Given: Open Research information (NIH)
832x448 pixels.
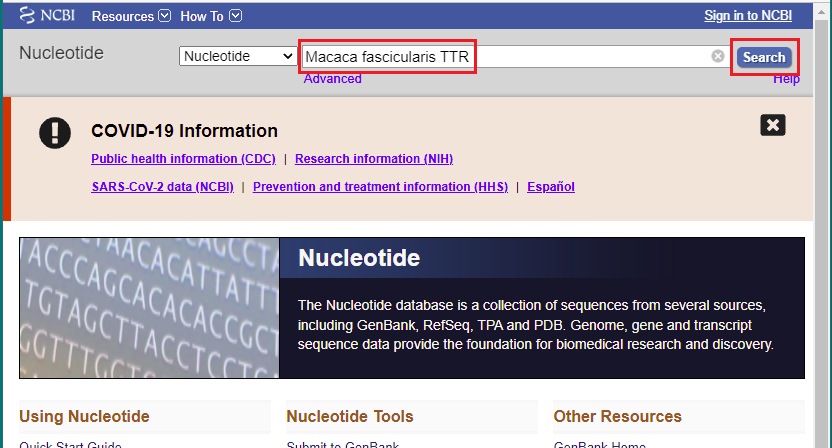Looking at the screenshot, I should [374, 159].
